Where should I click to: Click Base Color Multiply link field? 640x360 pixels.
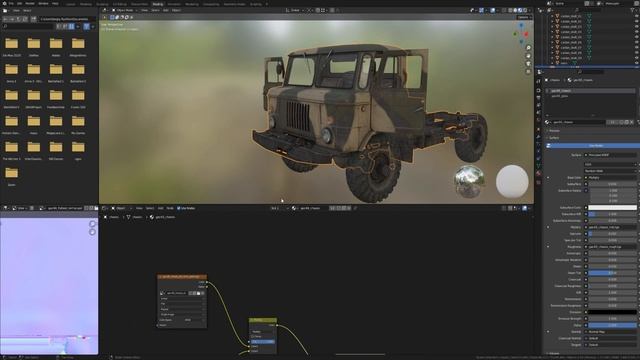pos(611,178)
